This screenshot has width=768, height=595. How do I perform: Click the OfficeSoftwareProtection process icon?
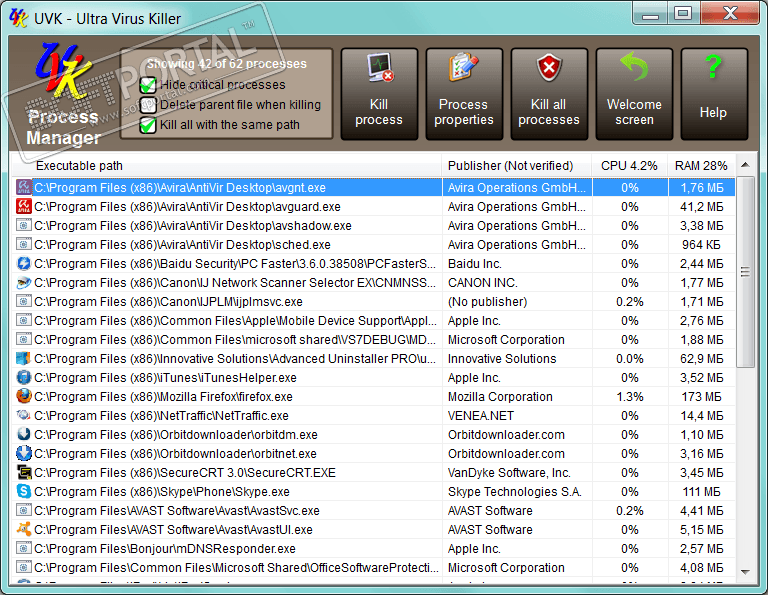pos(24,568)
